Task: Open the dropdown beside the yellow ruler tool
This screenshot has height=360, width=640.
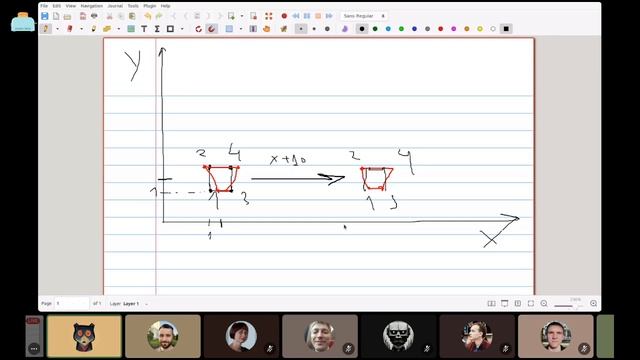Action: click(118, 29)
